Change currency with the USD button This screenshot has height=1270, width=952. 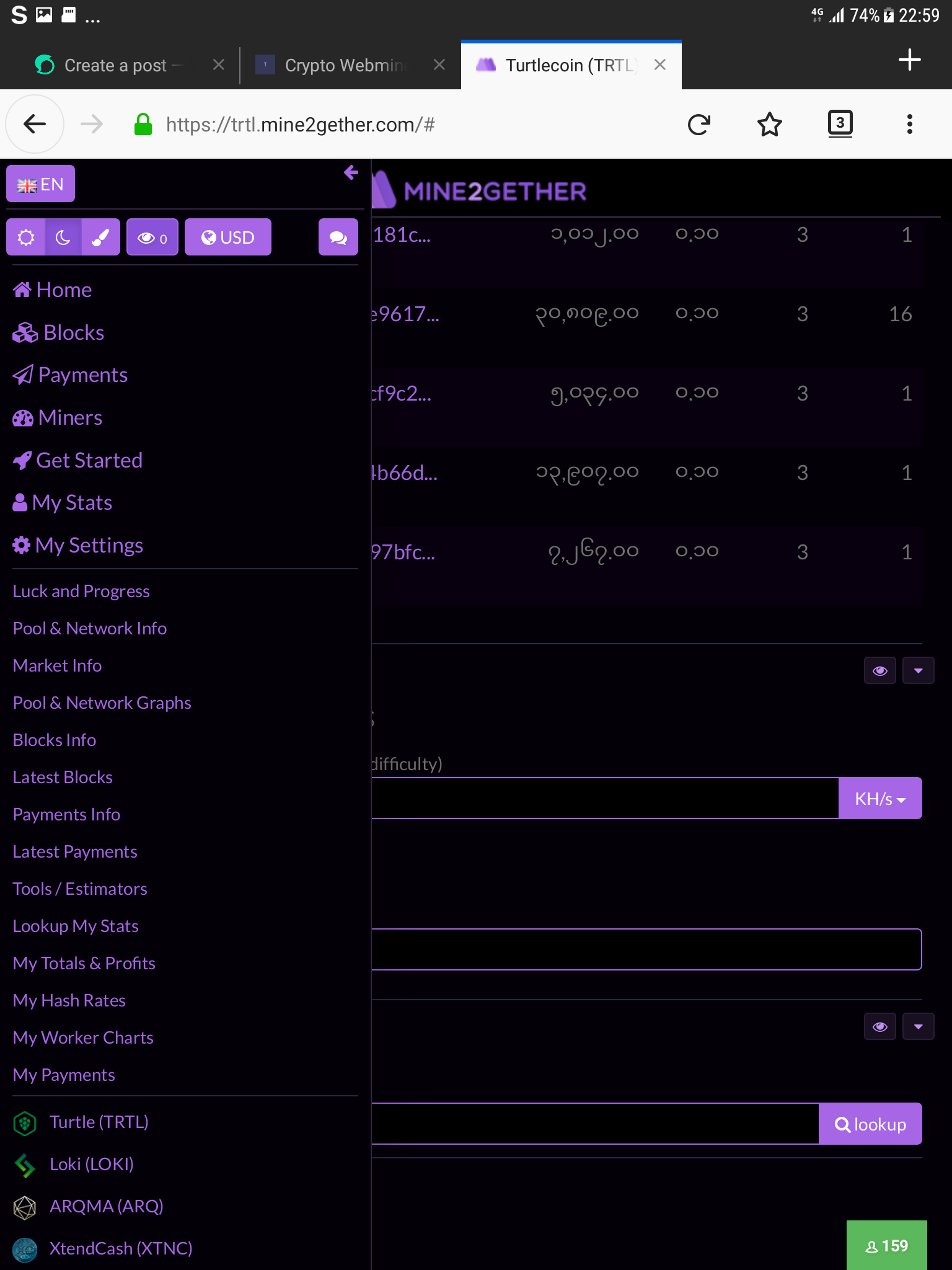(228, 237)
